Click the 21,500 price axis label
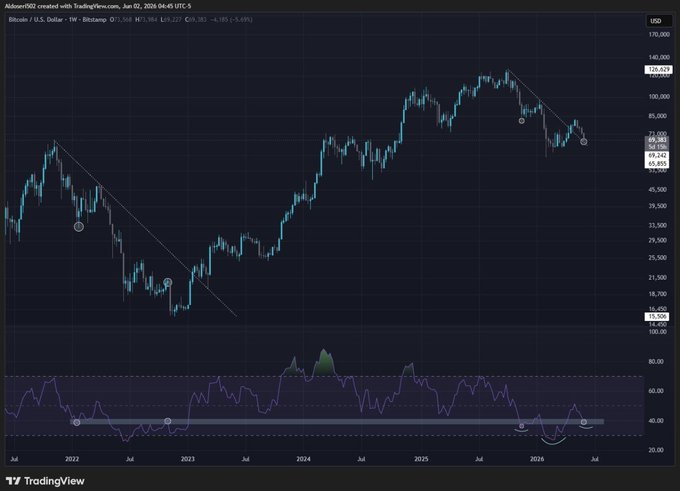680x491 pixels. tap(658, 278)
